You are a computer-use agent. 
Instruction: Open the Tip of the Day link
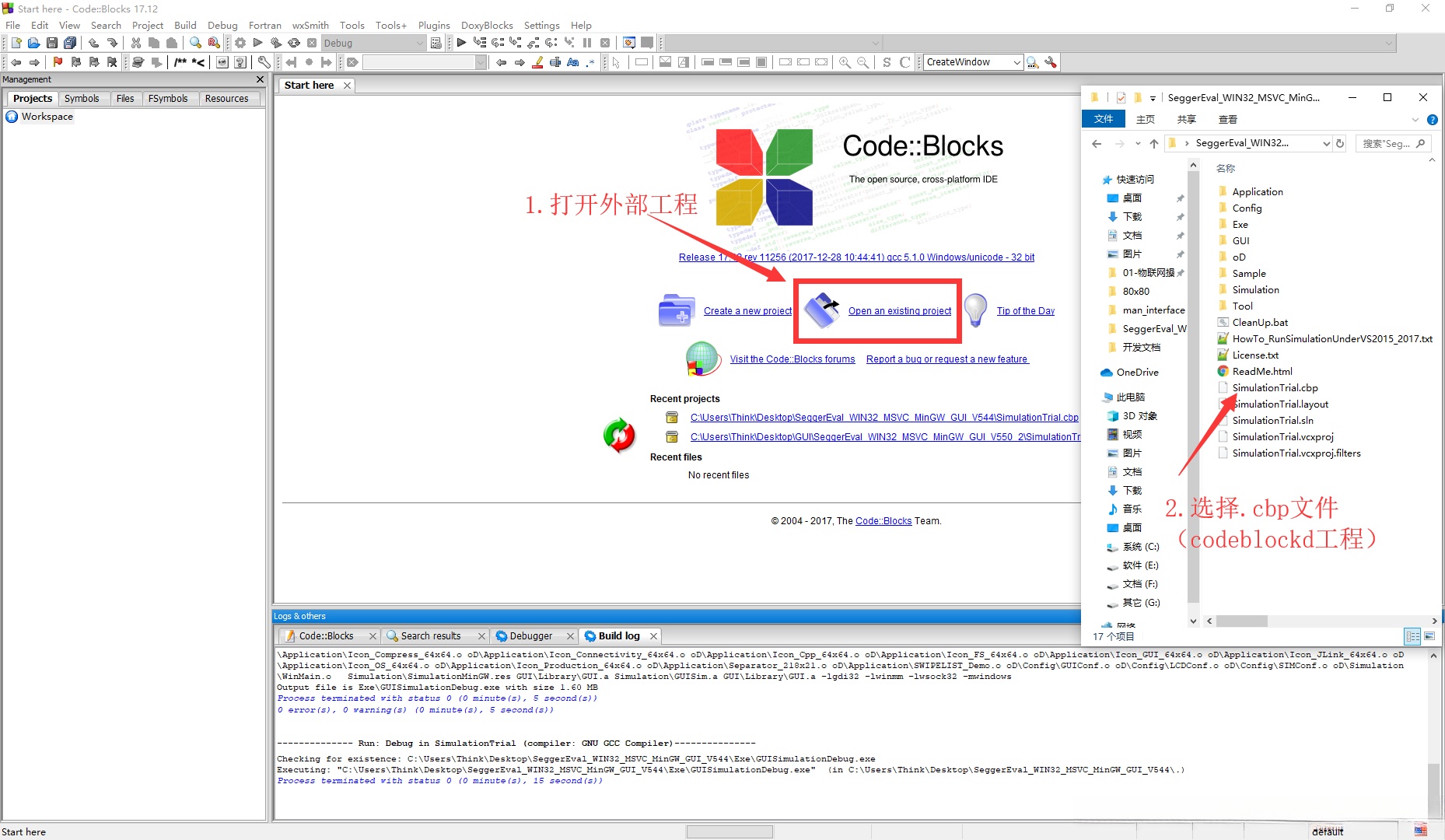point(1026,311)
